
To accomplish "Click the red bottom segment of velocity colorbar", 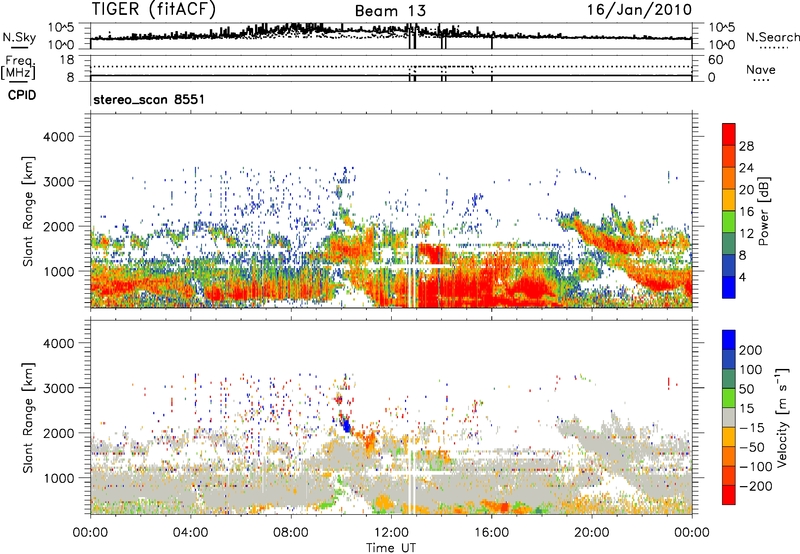I will pos(729,495).
